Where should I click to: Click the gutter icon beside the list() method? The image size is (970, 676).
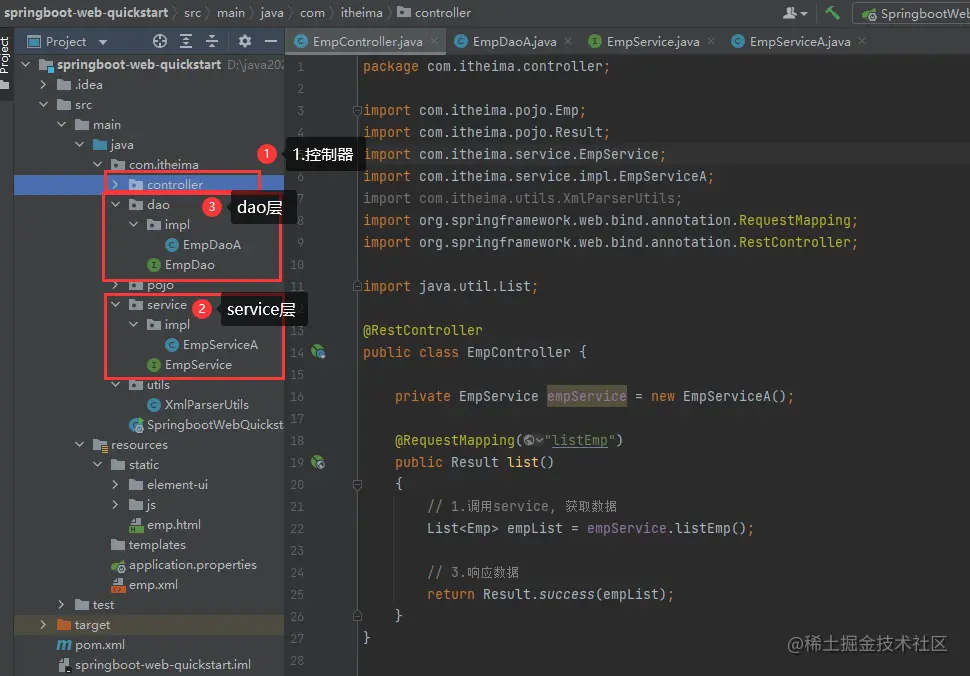click(318, 462)
